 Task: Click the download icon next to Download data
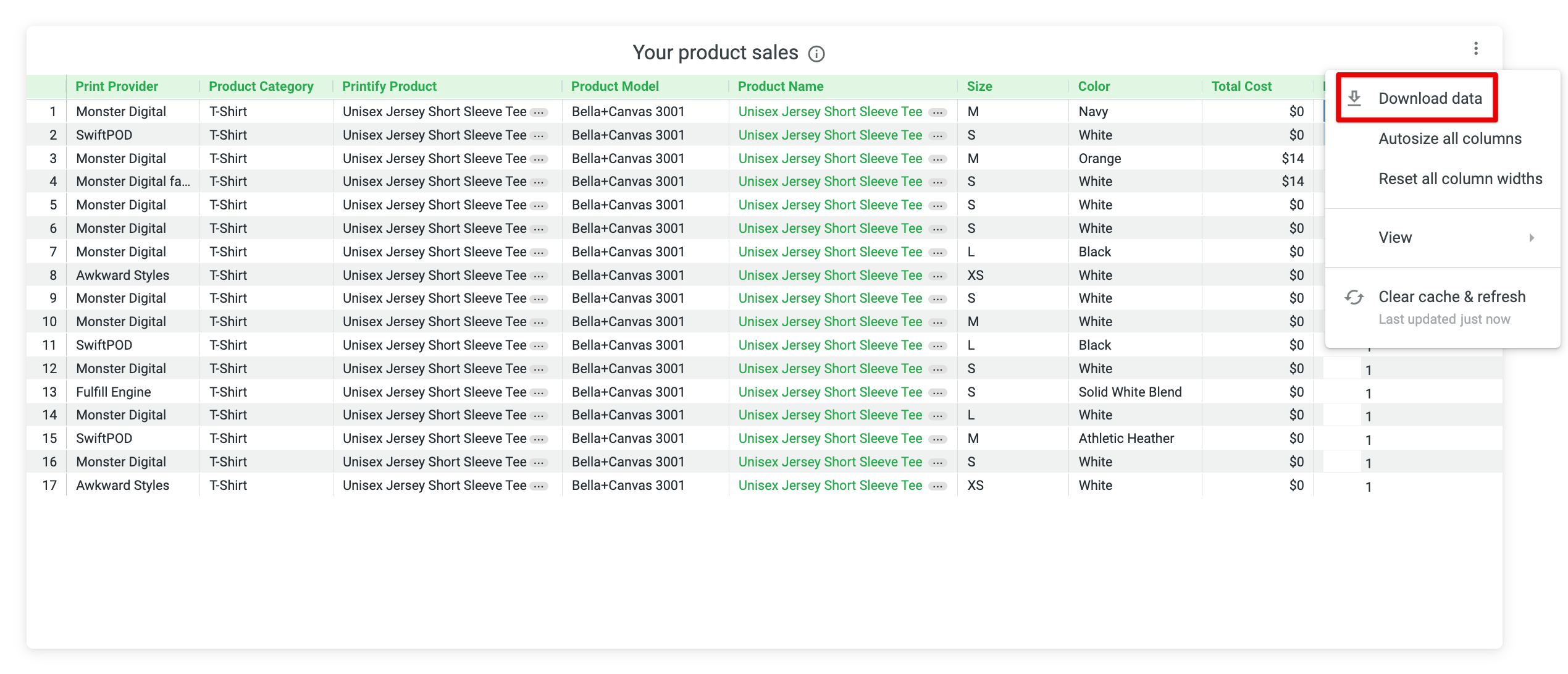[x=1355, y=98]
